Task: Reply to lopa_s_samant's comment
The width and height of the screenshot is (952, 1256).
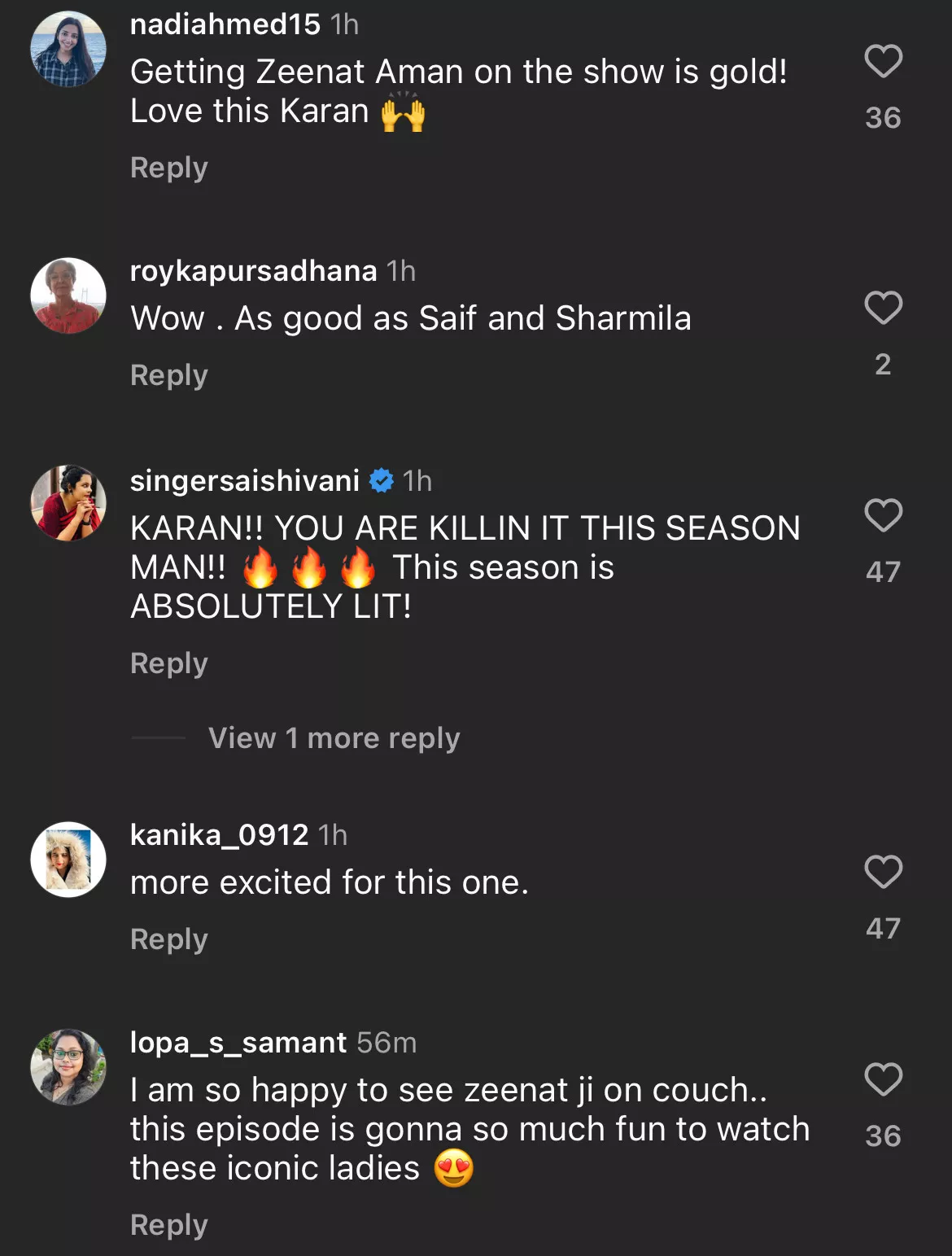Action: point(169,1225)
